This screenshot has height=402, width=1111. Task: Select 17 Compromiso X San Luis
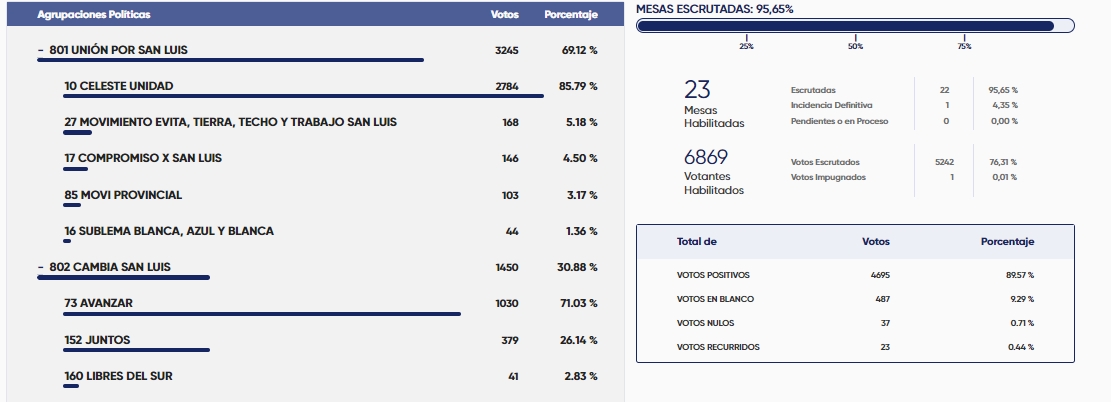pyautogui.click(x=143, y=158)
